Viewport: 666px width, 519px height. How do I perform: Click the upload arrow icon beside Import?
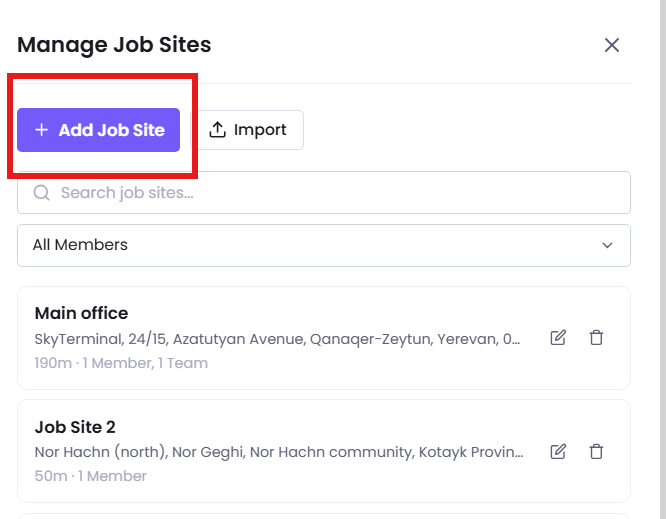pyautogui.click(x=217, y=130)
